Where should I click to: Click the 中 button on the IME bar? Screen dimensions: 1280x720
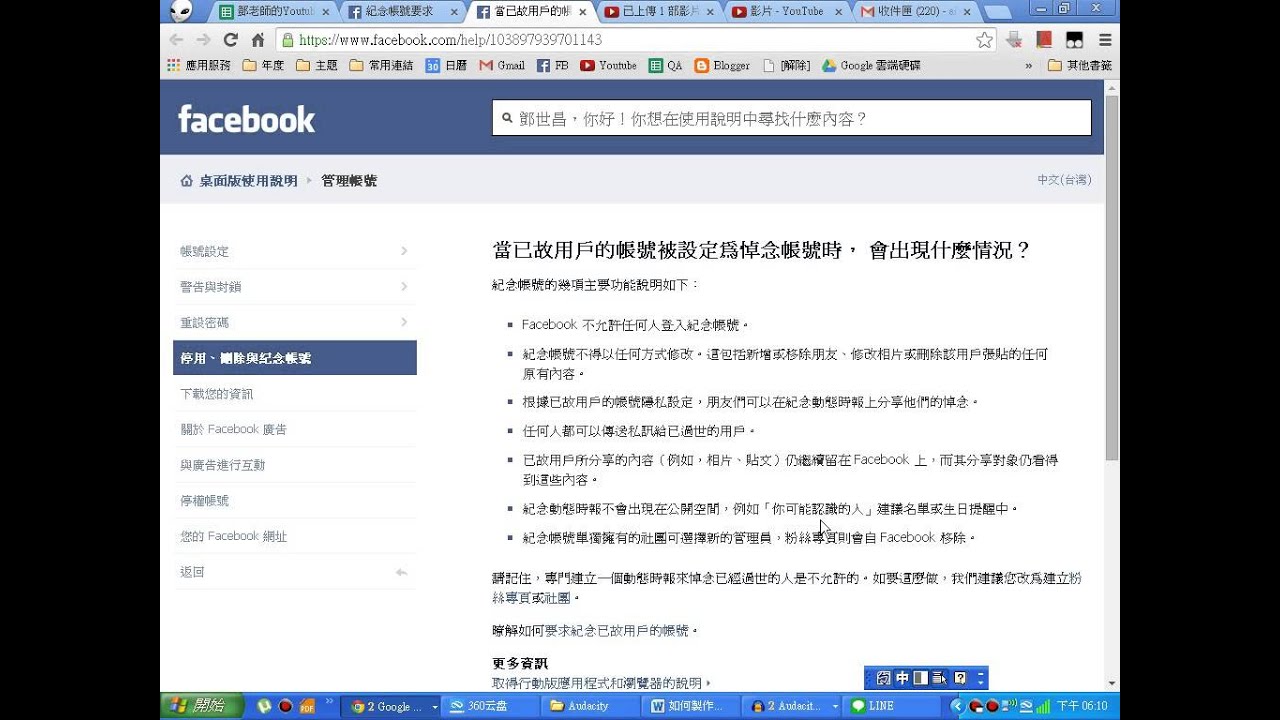click(902, 678)
